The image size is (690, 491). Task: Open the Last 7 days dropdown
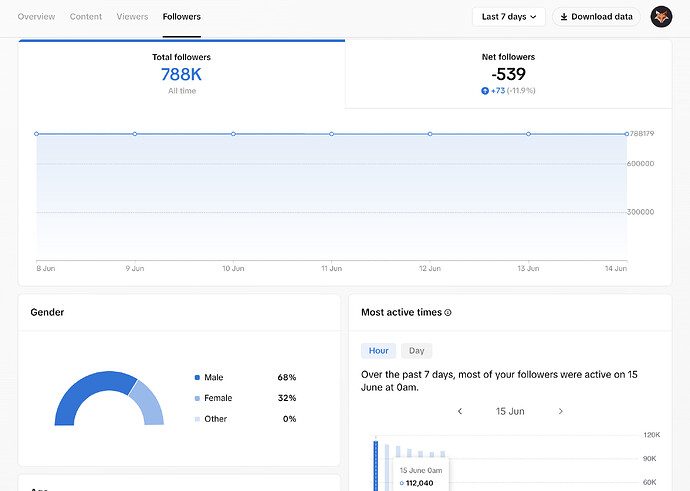click(x=509, y=17)
